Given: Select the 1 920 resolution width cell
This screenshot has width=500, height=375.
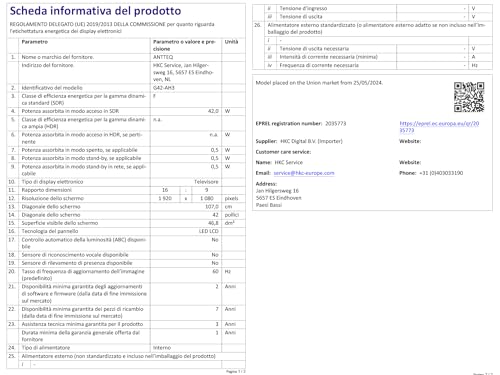Looking at the screenshot, I should click(165, 198).
